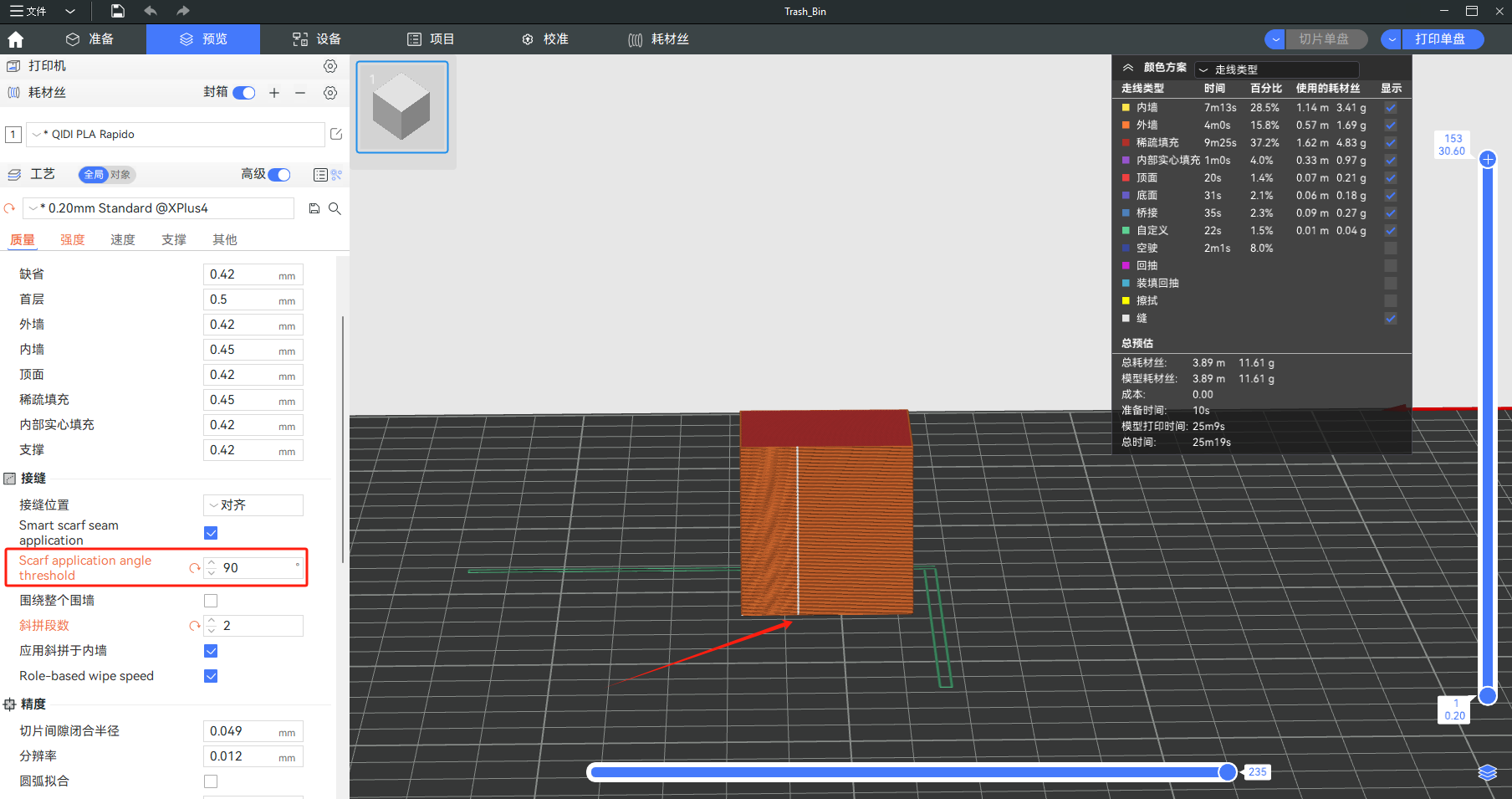Click the horizontal move slider handle
Image resolution: width=1512 pixels, height=799 pixels.
pos(1227,772)
